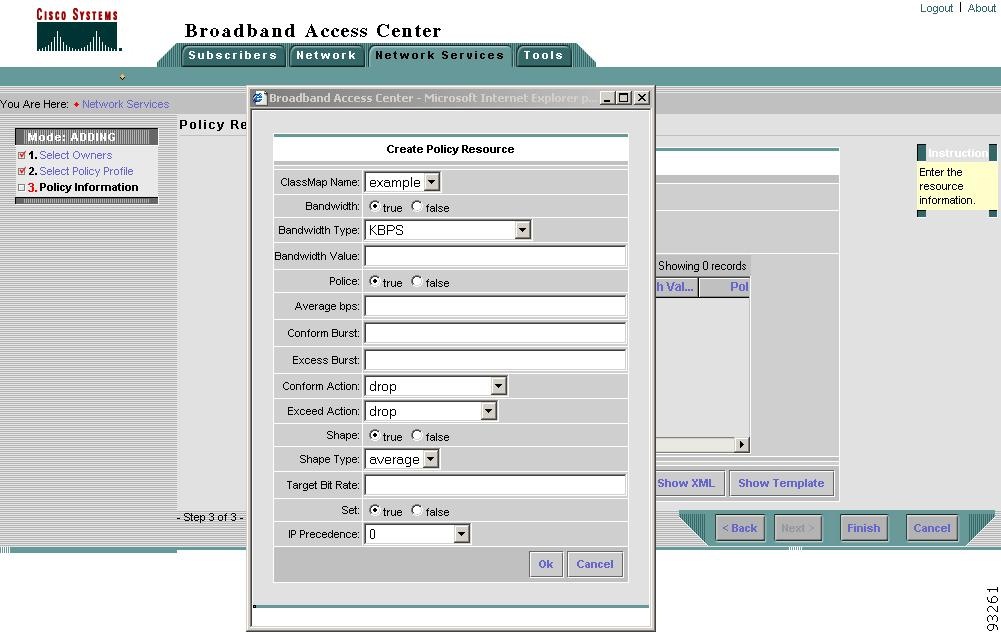Click the Conform Burst input field

pos(495,333)
